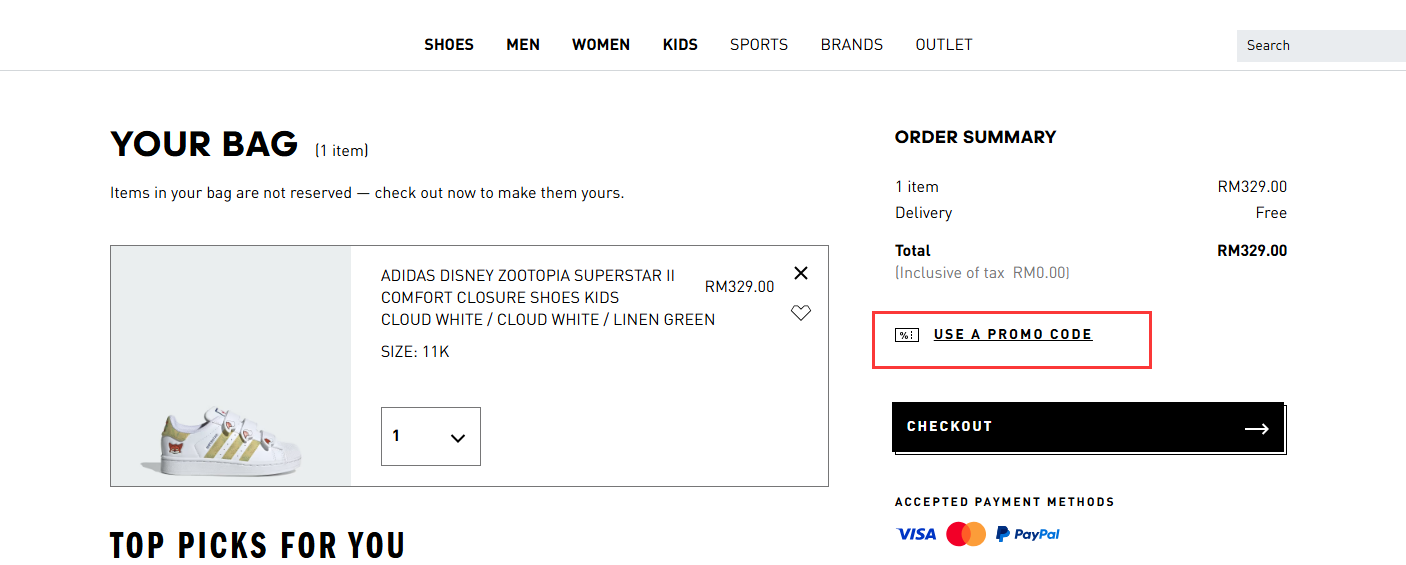Viewport: 1406px width, 565px height.
Task: Click the shoe product thumbnail image
Action: [x=231, y=440]
